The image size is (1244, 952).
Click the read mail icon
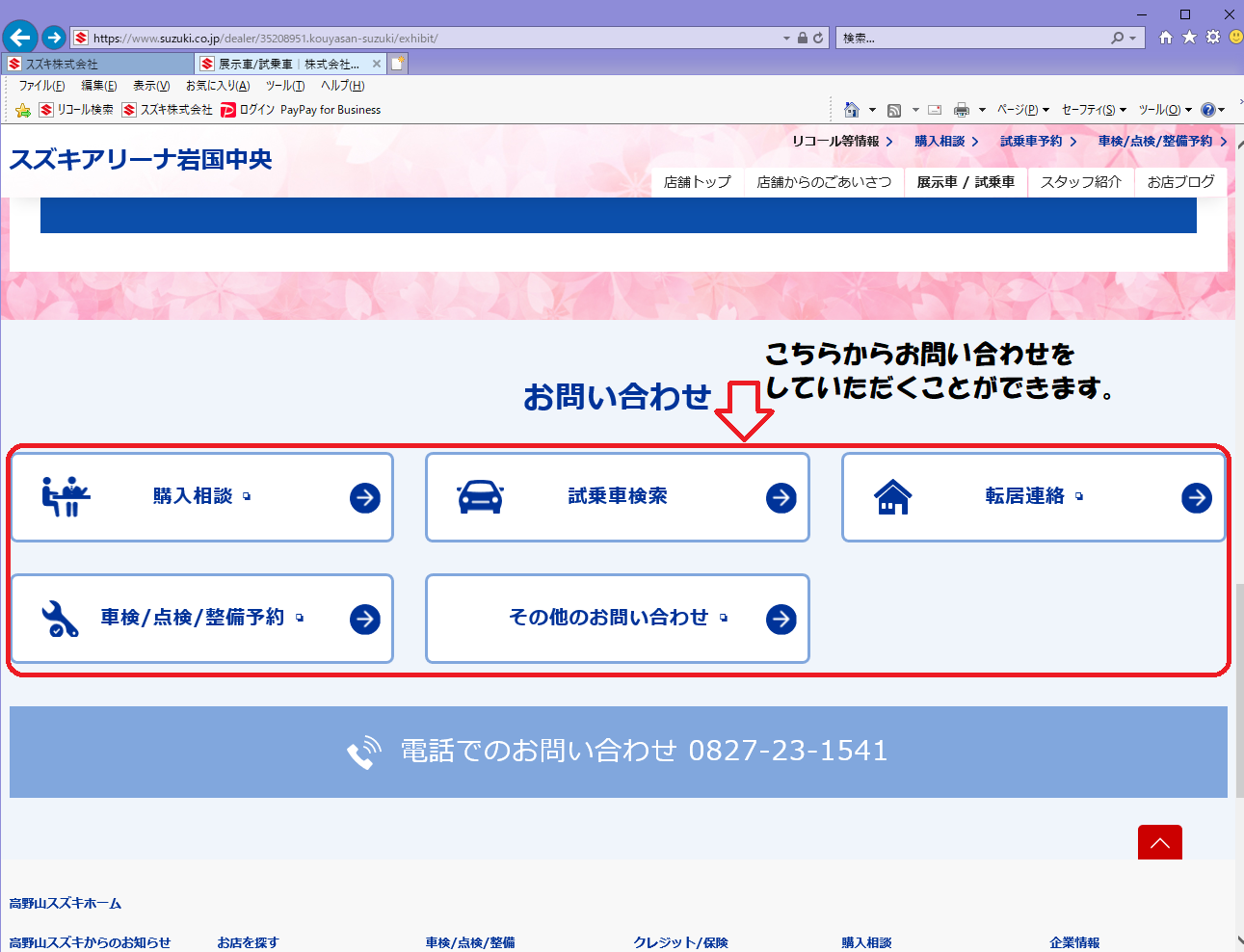click(x=935, y=110)
